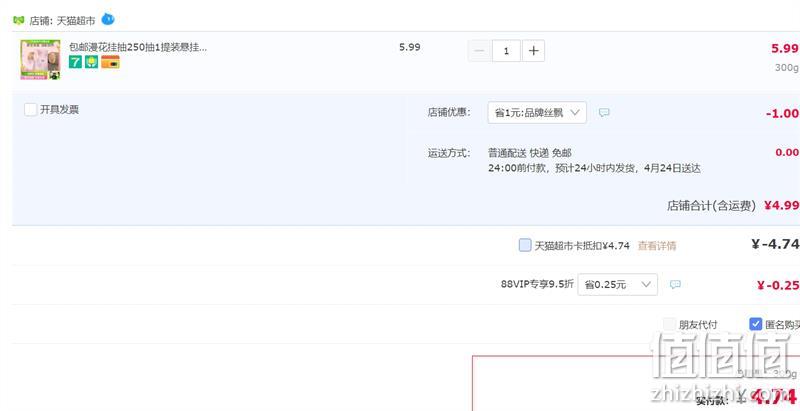Viewport: 800px width, 411px height.
Task: Tick the 朋友代付 checkbox
Action: coord(669,324)
